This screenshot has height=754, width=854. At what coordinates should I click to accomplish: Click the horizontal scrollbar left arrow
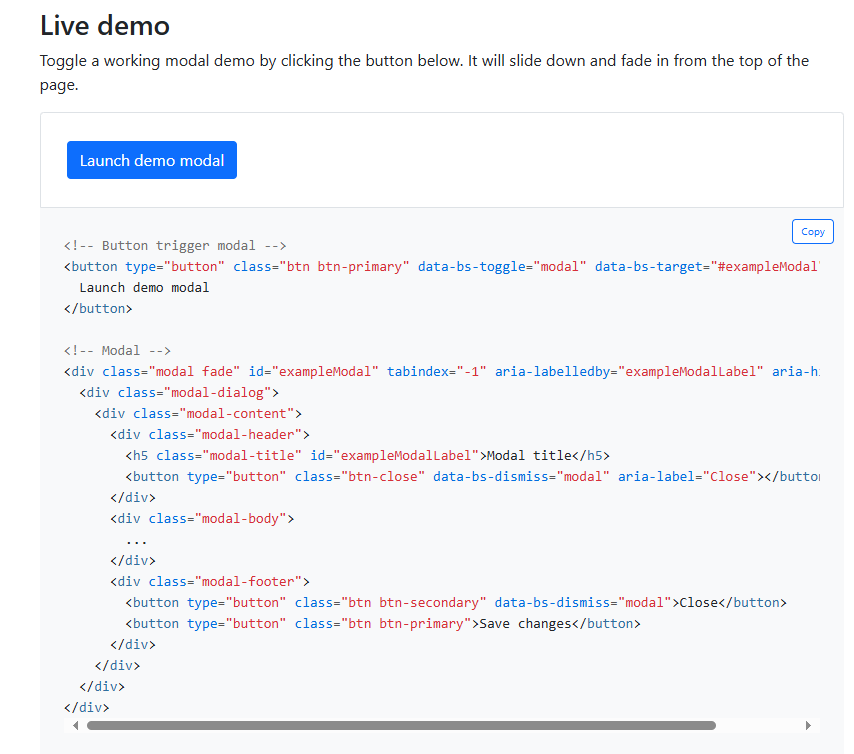point(75,725)
